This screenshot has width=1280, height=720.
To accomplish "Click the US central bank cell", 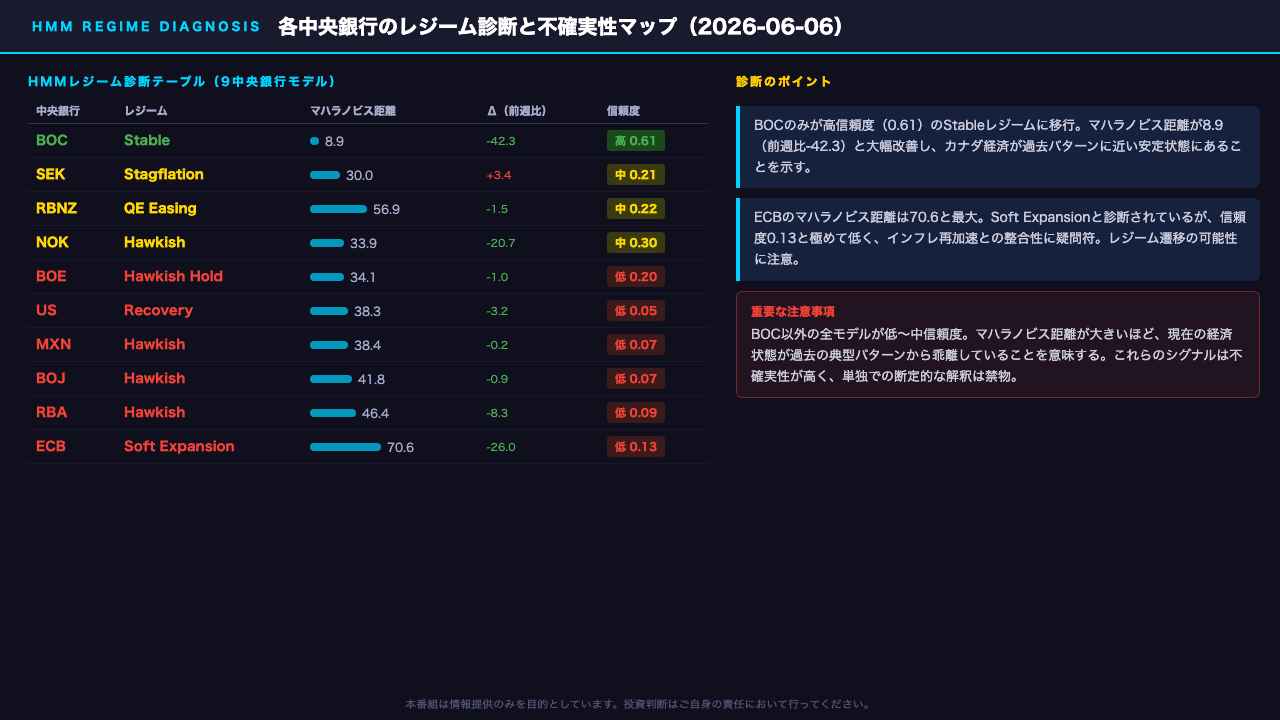I will tap(46, 311).
